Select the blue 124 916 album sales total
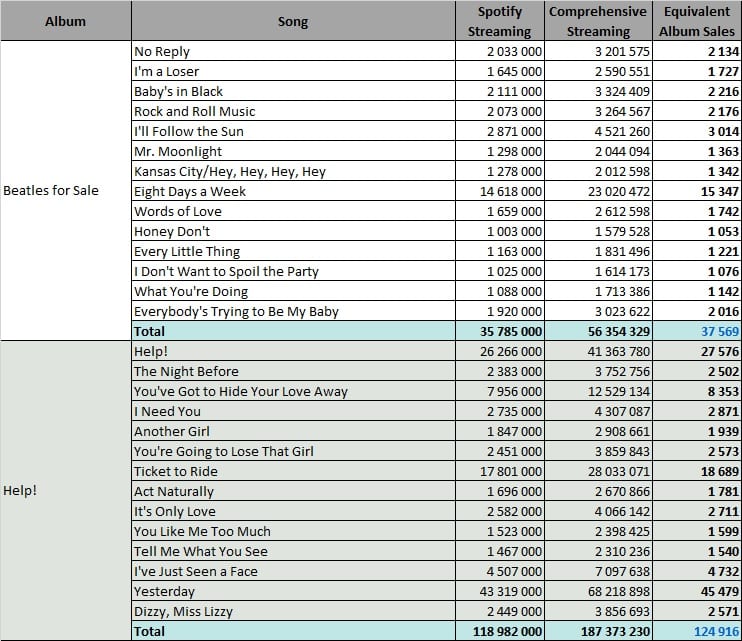 coord(697,631)
